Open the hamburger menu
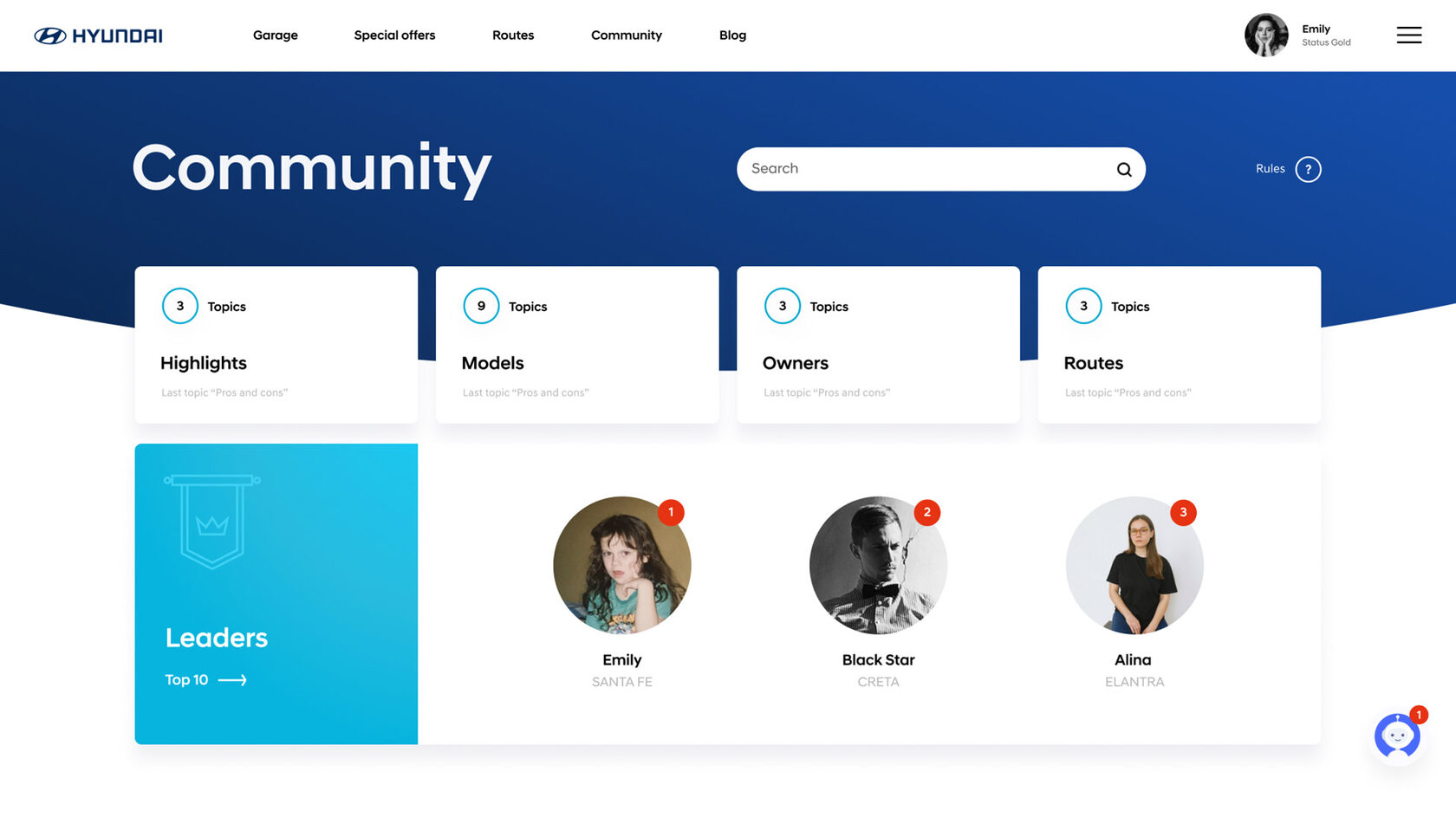This screenshot has height=817, width=1456. point(1409,35)
